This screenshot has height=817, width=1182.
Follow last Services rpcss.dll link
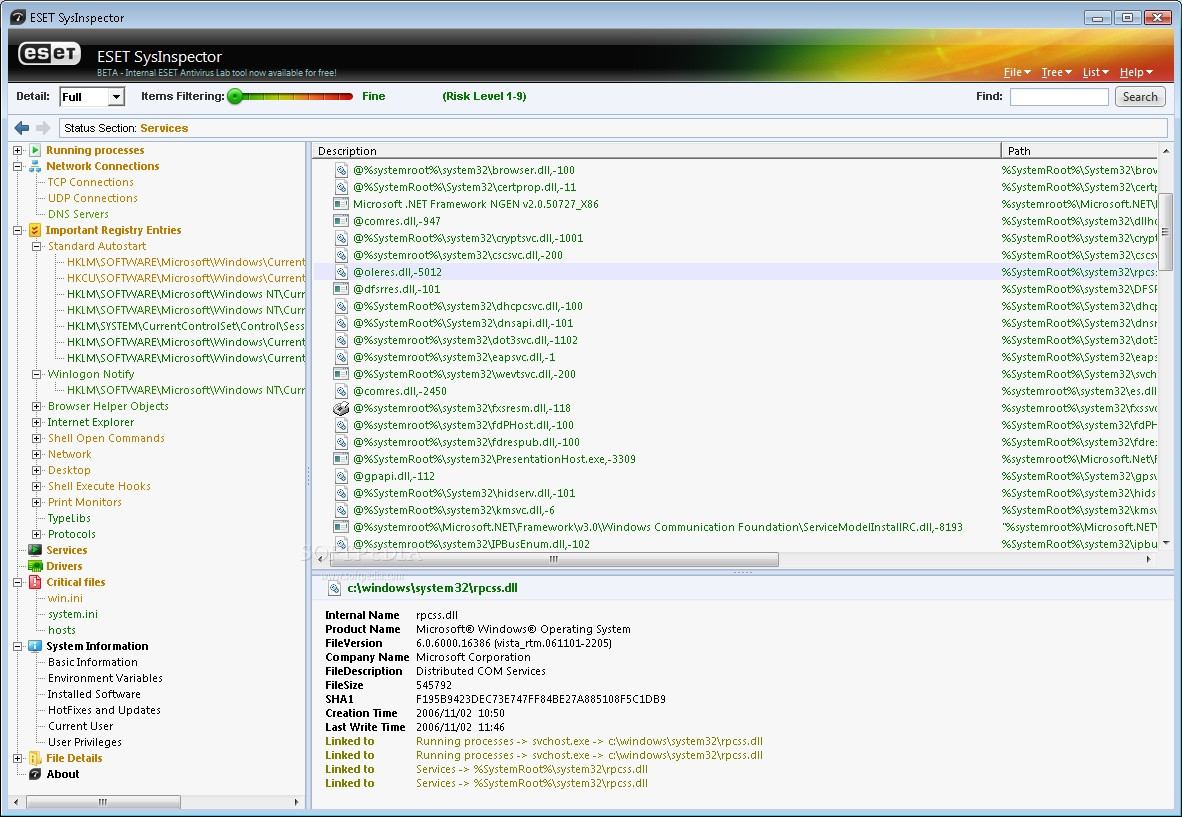click(x=531, y=784)
